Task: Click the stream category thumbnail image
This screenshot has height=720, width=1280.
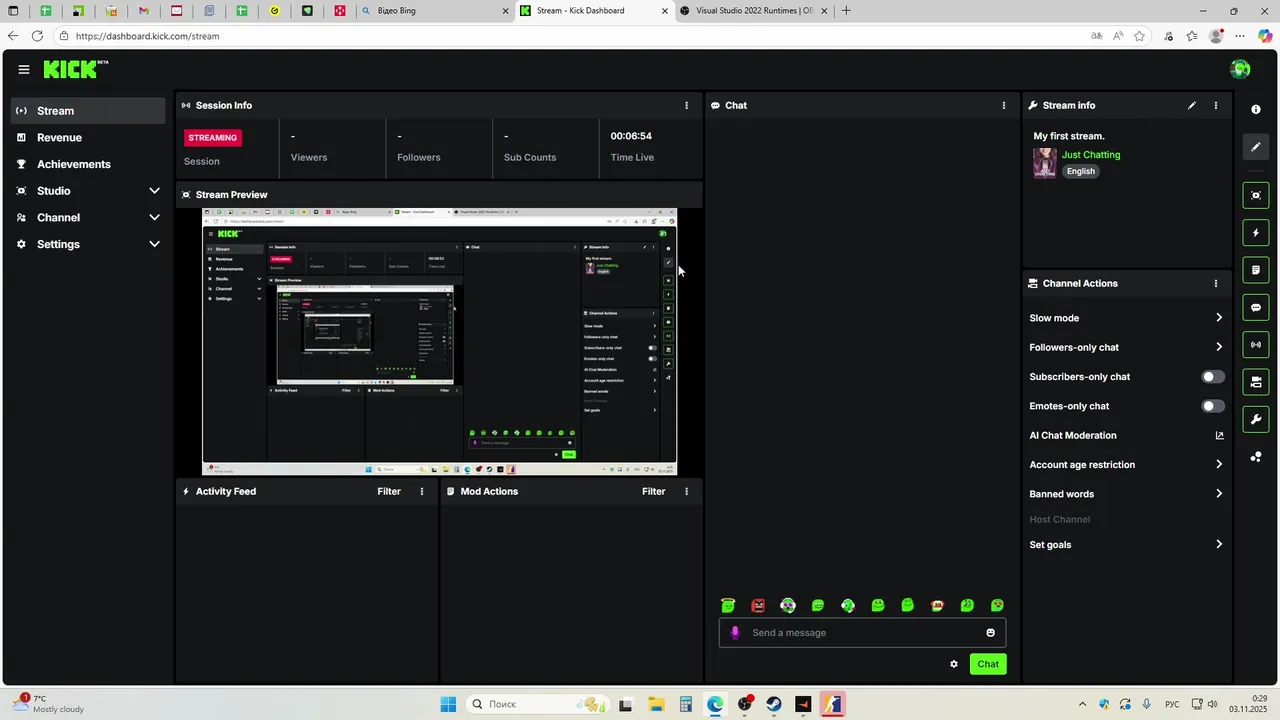Action: (1045, 163)
